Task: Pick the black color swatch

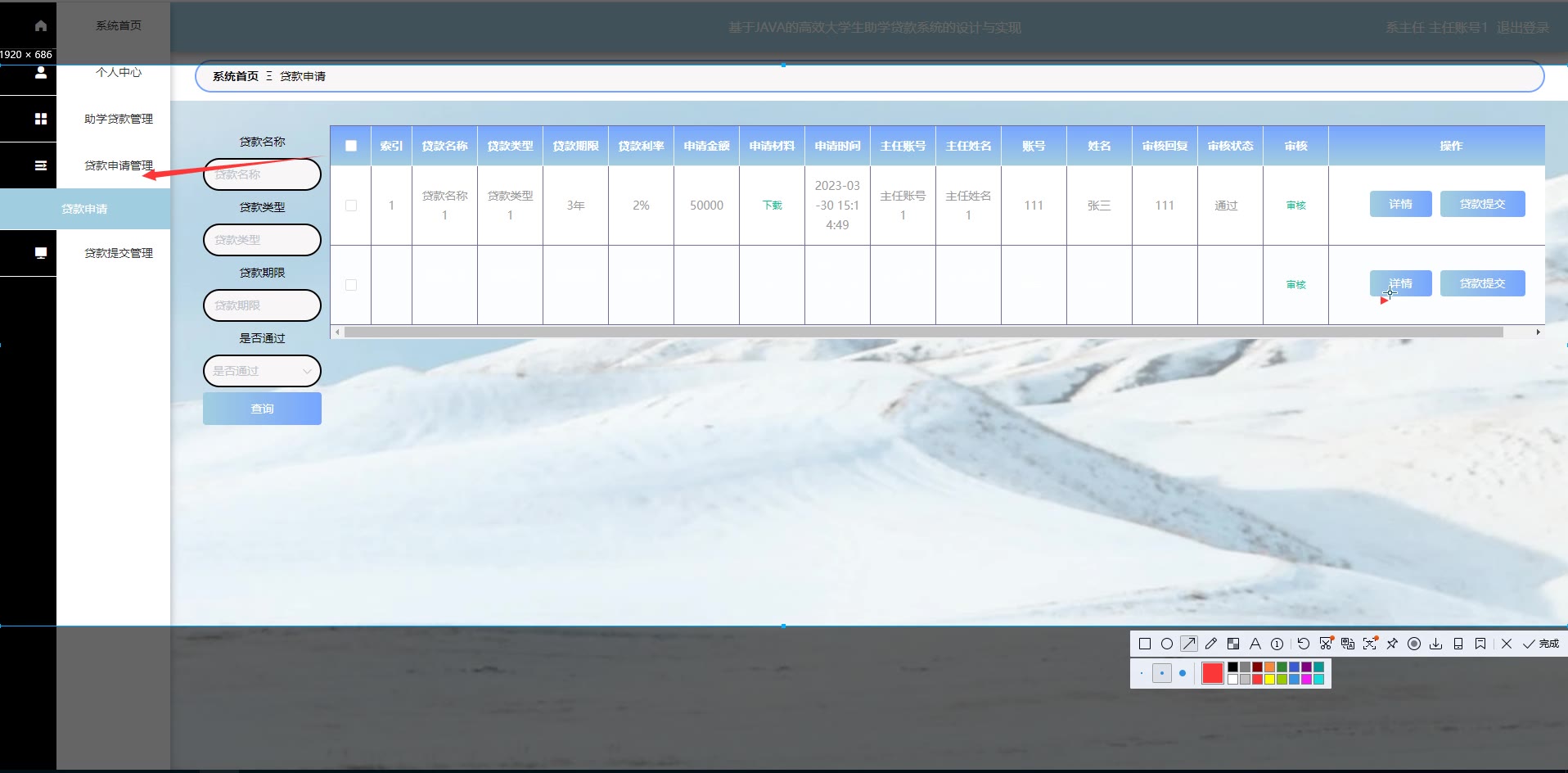Action: (x=1232, y=667)
